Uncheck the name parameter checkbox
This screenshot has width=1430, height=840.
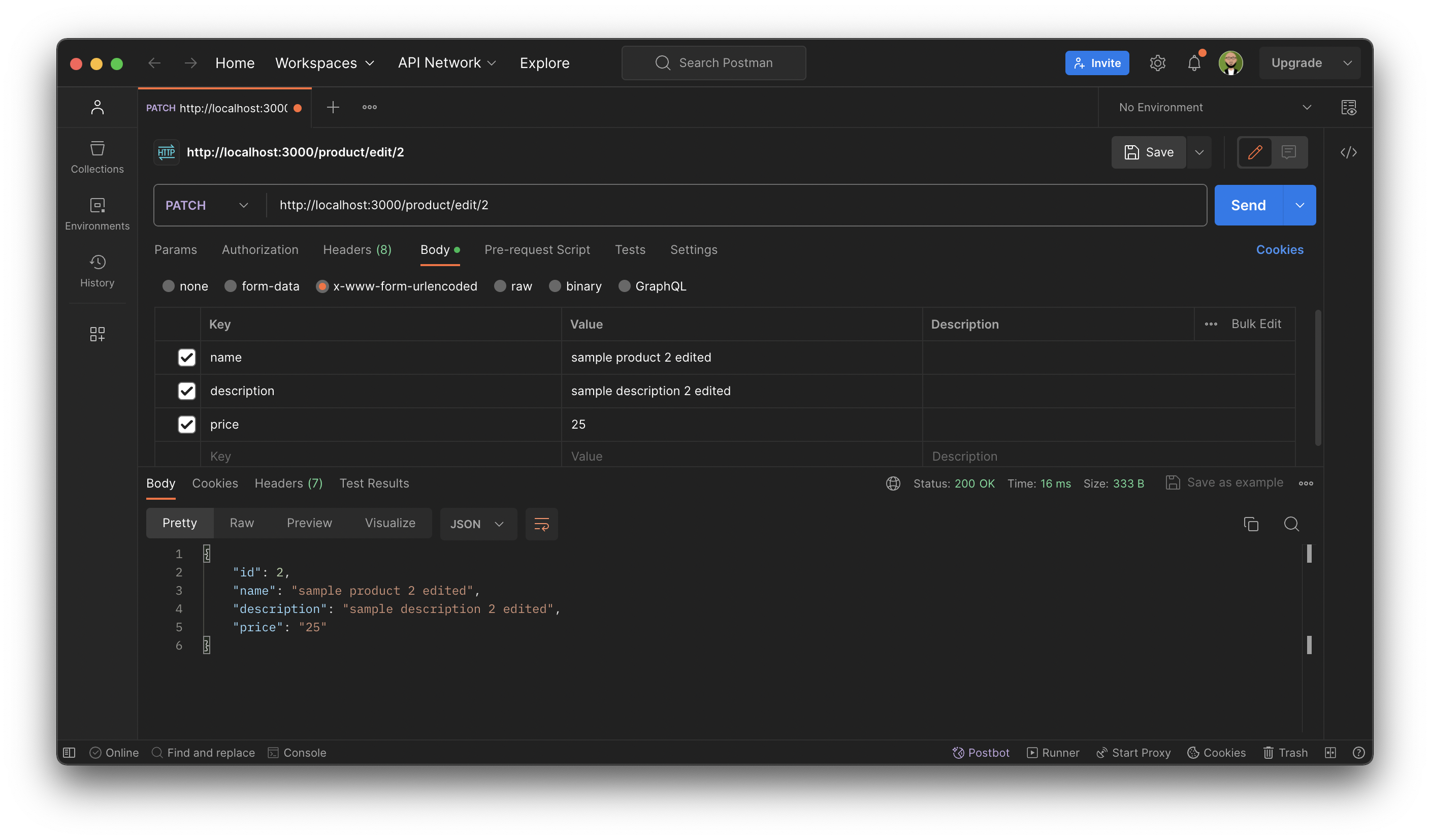point(187,358)
